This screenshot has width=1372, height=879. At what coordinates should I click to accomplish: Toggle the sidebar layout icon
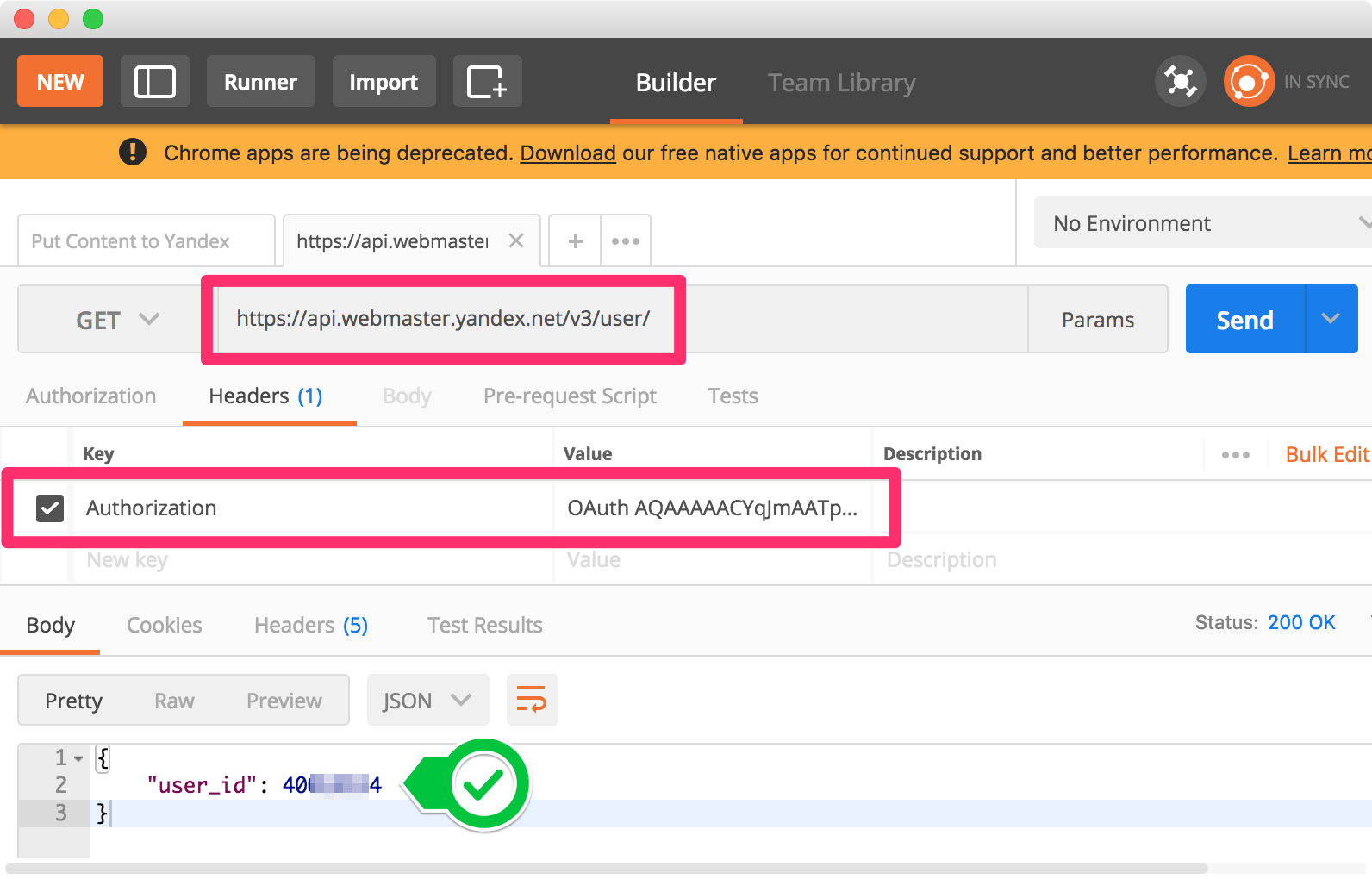point(155,82)
